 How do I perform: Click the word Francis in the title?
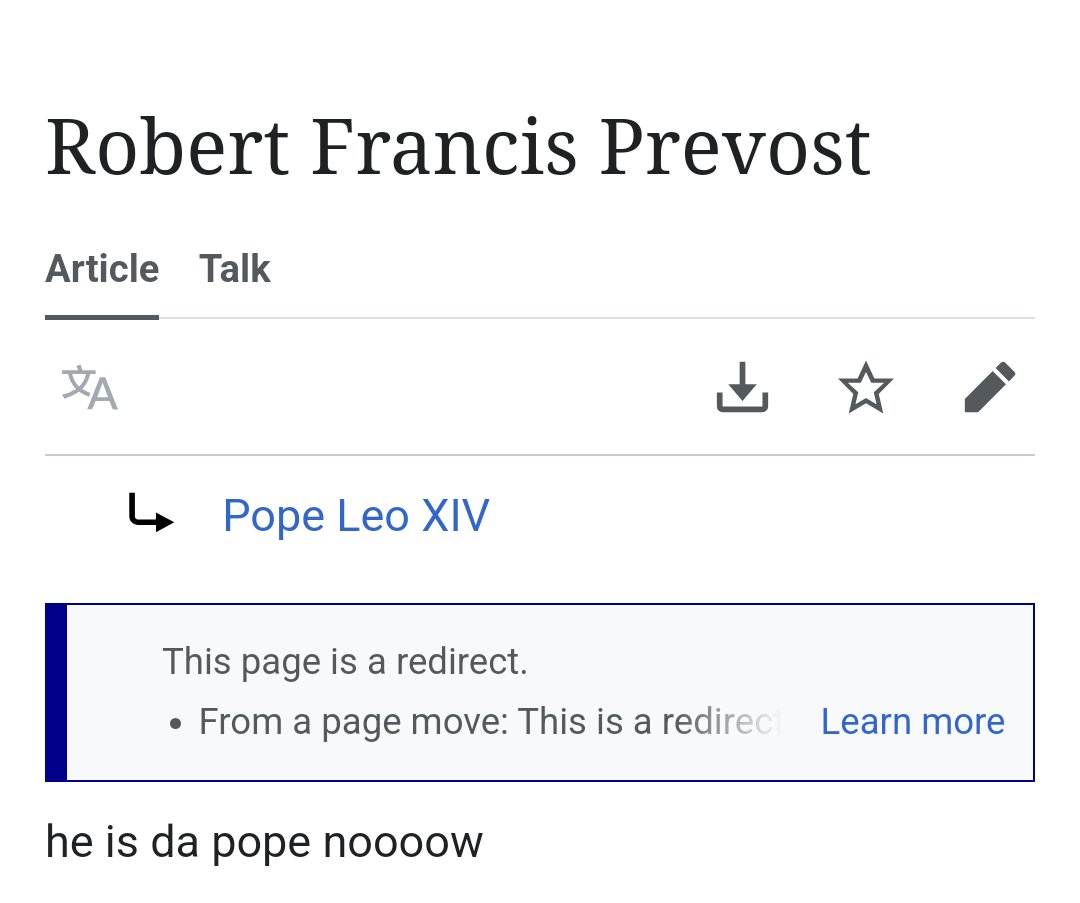pyautogui.click(x=444, y=147)
